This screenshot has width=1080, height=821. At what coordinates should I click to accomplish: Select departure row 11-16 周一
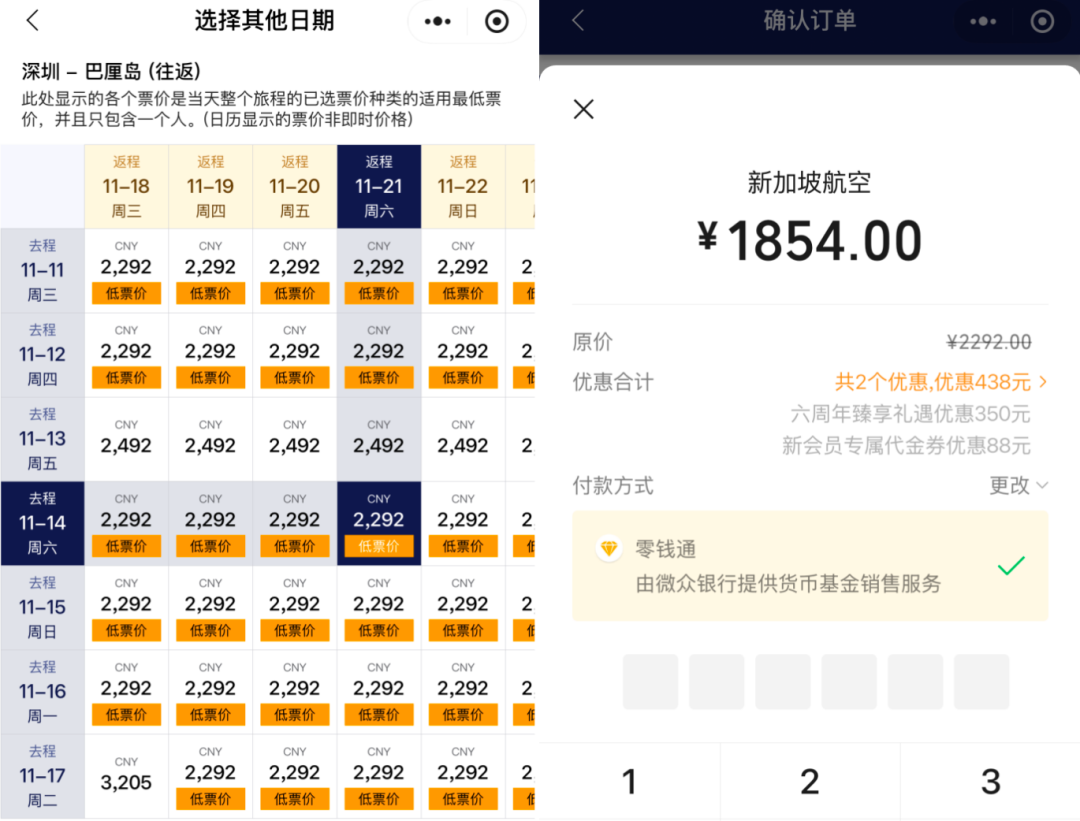(42, 692)
